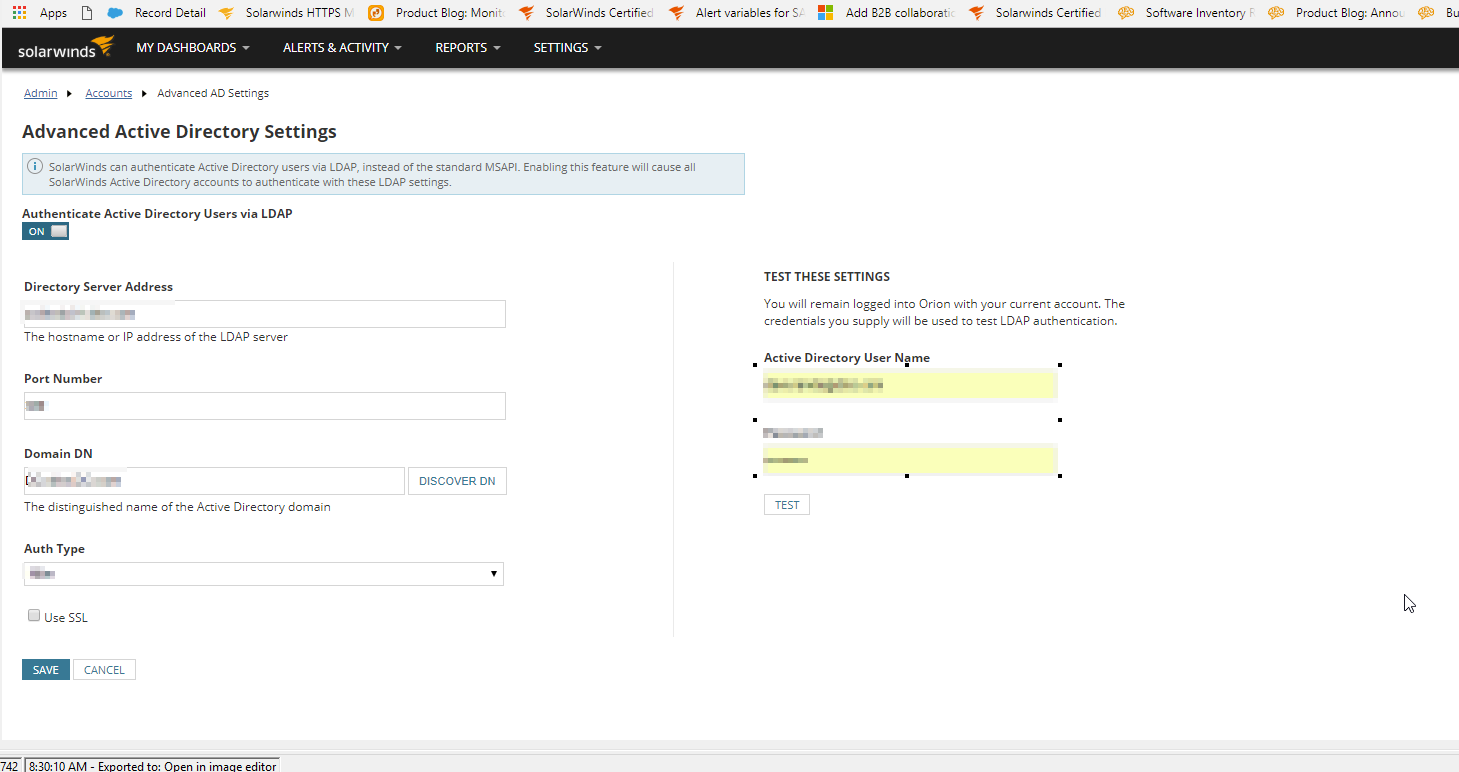The height and width of the screenshot is (772, 1459).
Task: Click the orange Product Blog: Monitor bookmark icon
Action: coord(376,13)
